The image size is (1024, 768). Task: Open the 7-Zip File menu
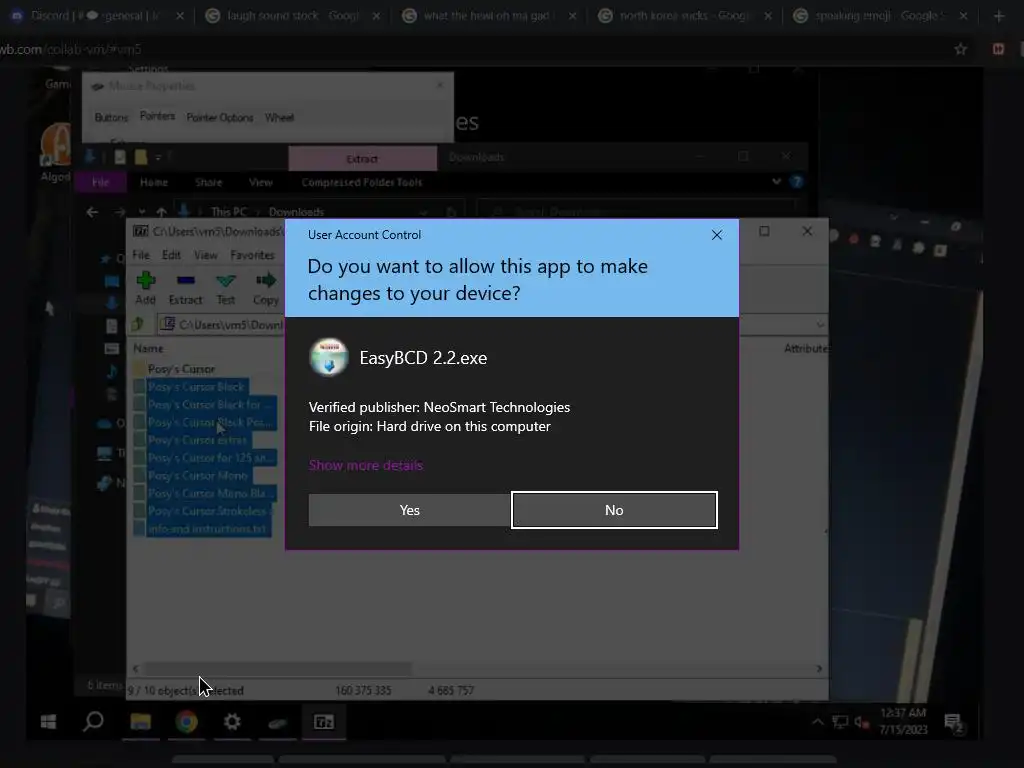point(141,255)
